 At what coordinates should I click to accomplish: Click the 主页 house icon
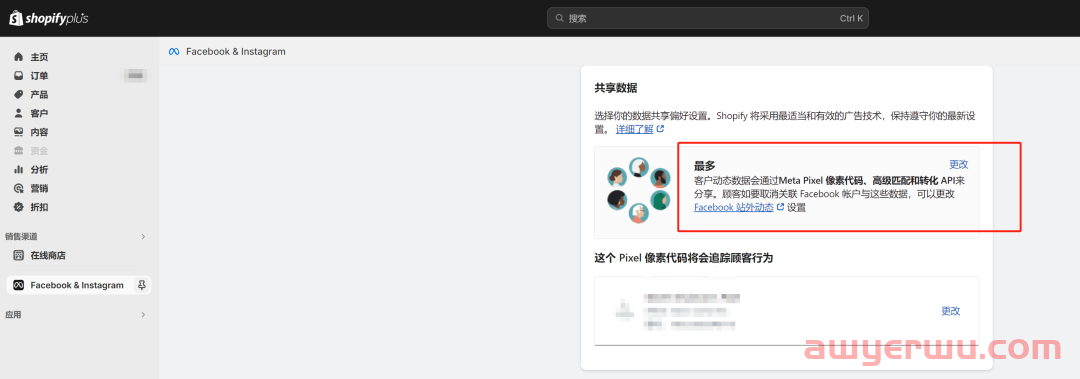(x=19, y=57)
